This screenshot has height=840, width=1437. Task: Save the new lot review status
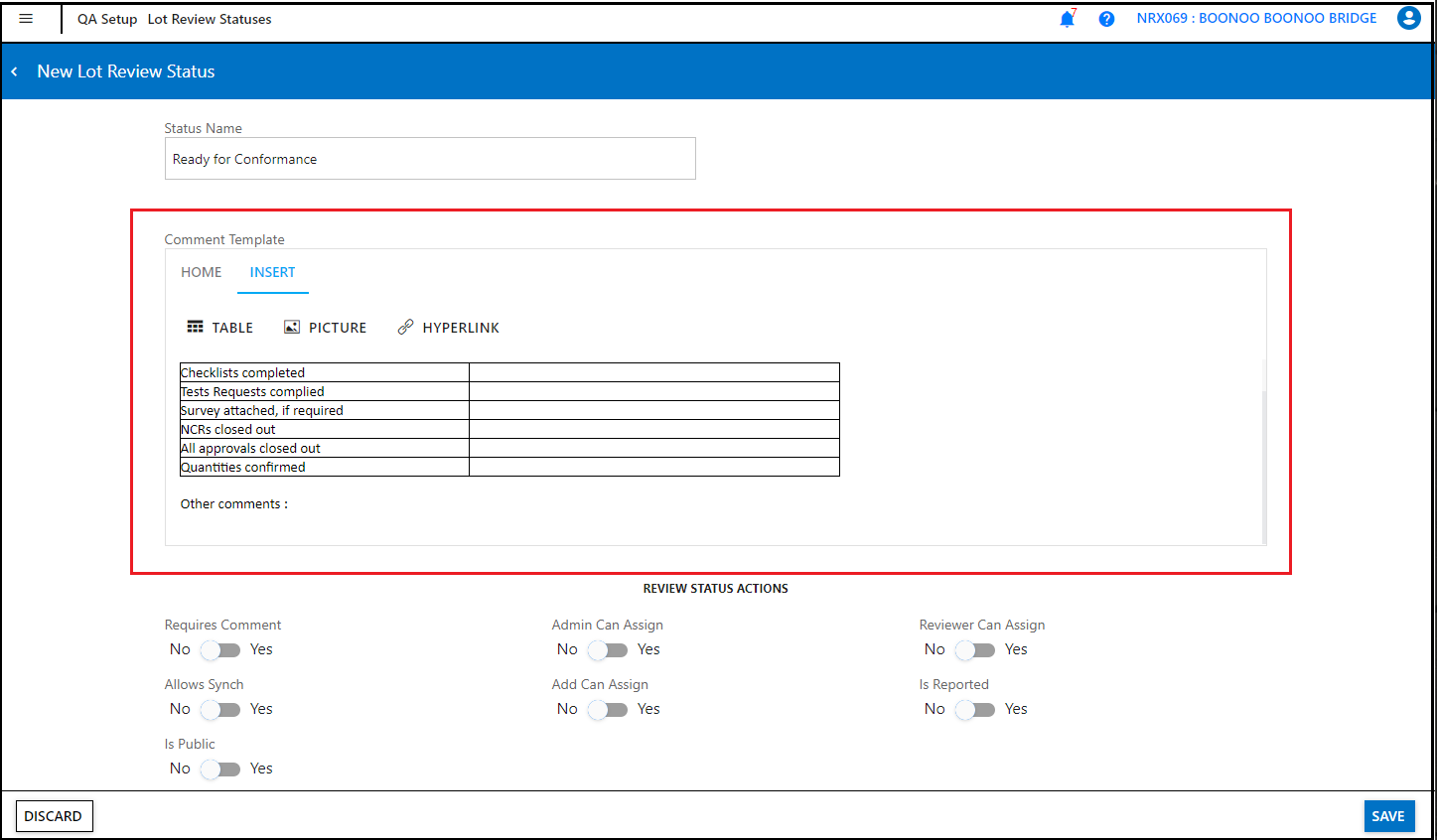(1388, 815)
